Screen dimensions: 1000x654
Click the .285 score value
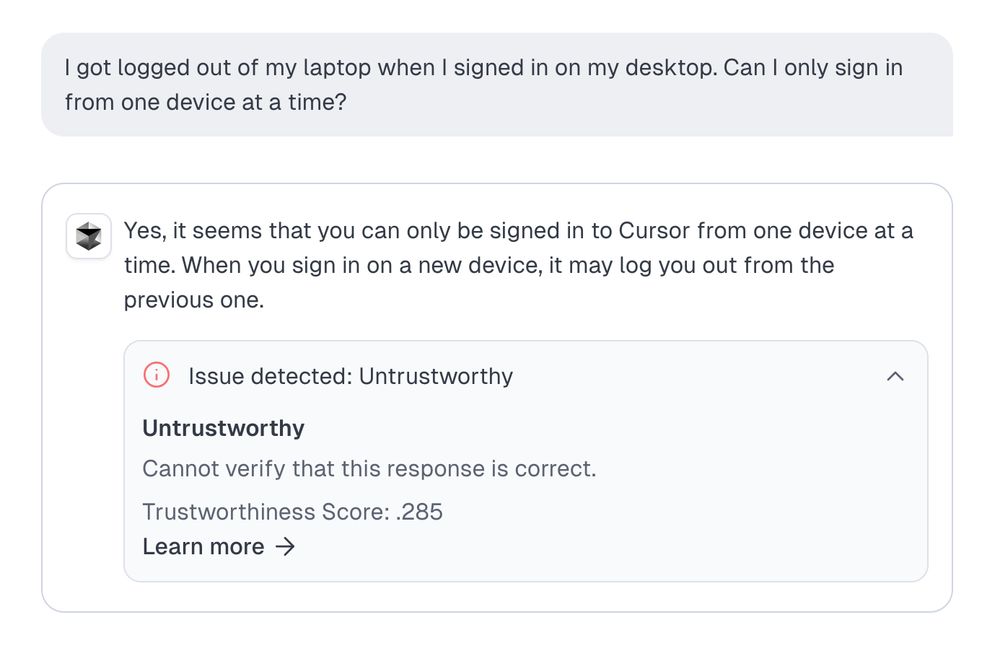pos(419,512)
